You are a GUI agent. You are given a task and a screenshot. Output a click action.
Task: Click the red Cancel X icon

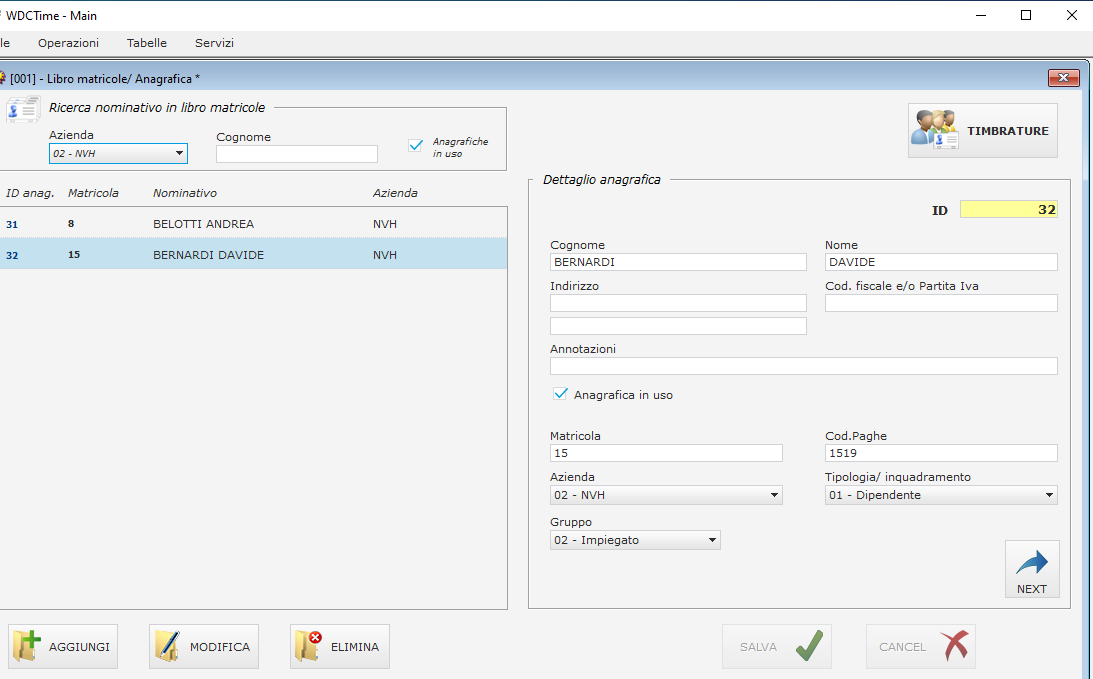click(954, 646)
